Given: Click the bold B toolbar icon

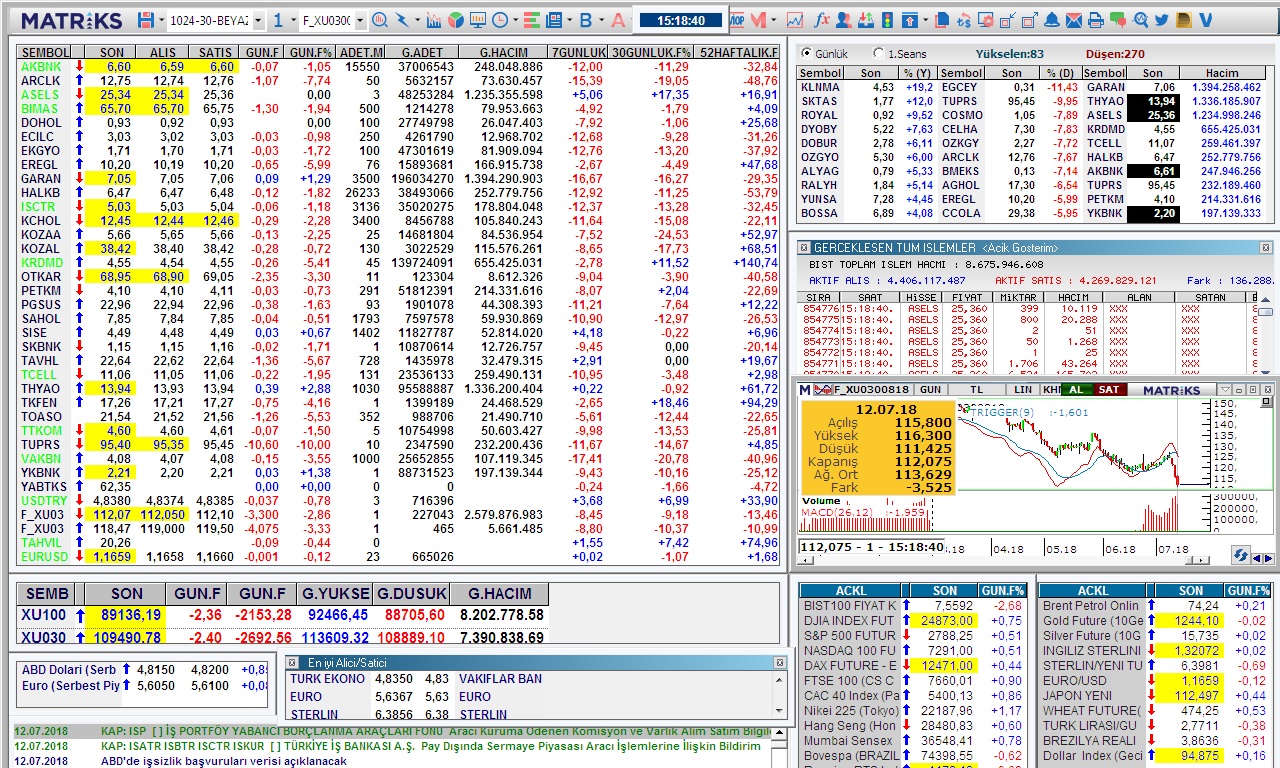Looking at the screenshot, I should tap(586, 20).
